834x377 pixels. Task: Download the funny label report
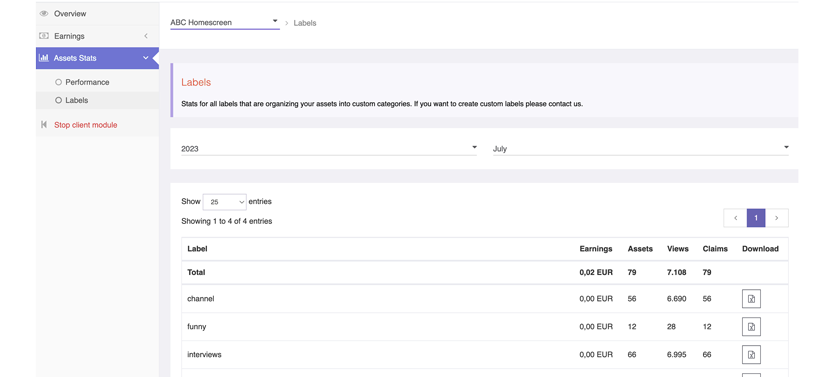tap(751, 326)
